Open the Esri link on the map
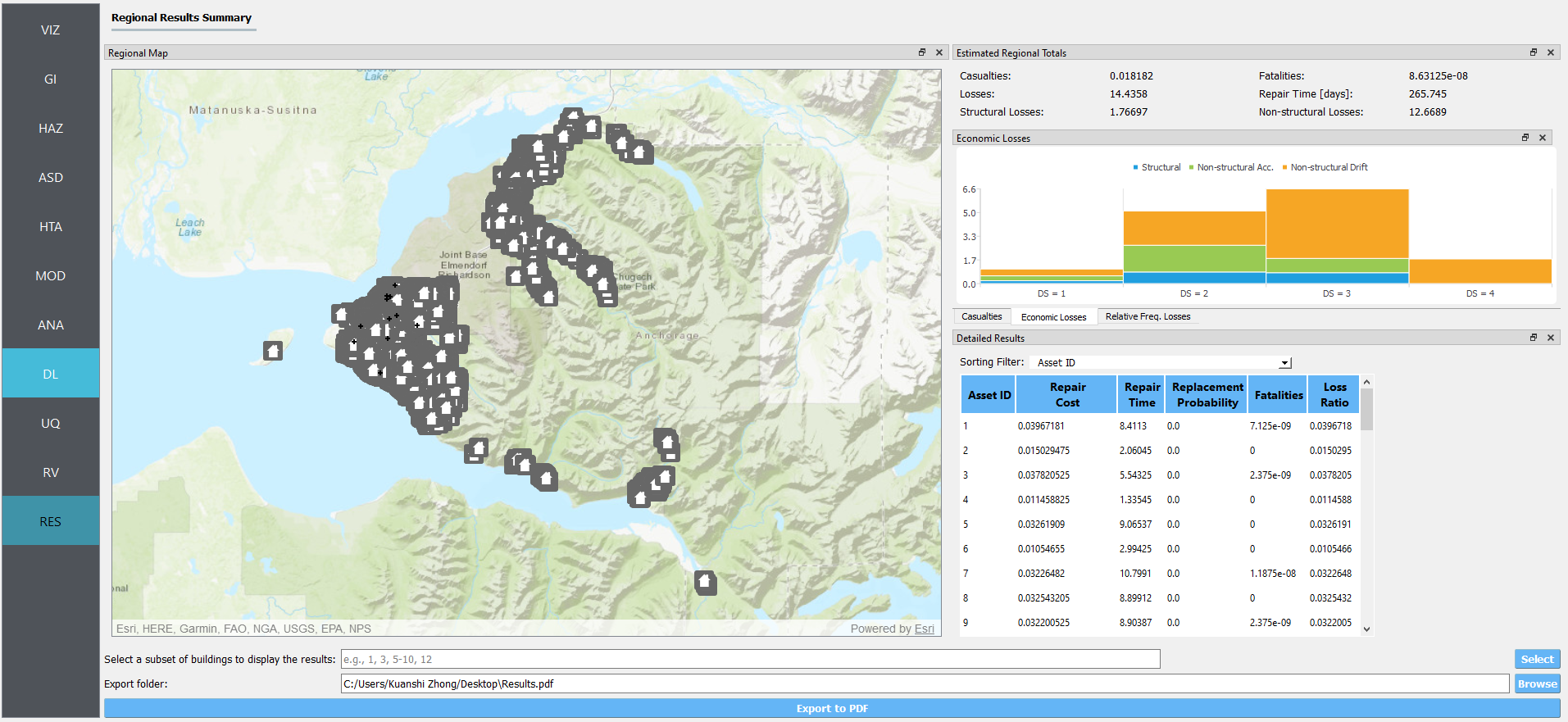 (x=924, y=629)
